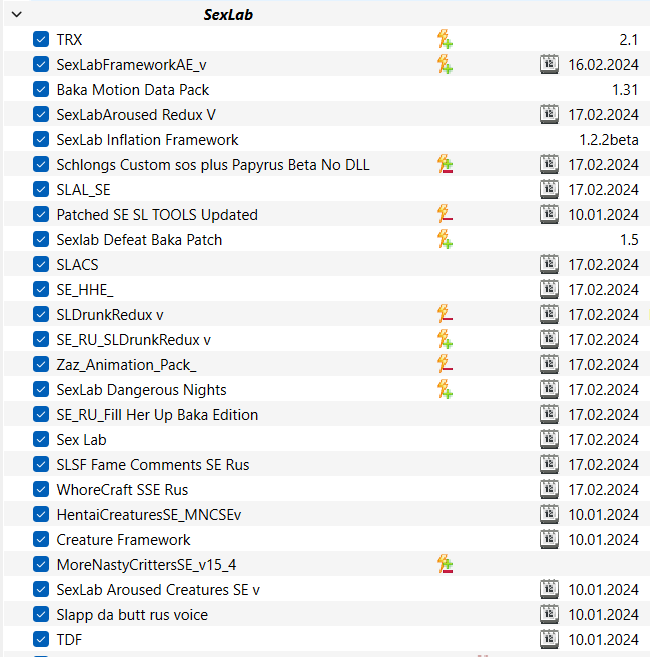This screenshot has width=650, height=657.
Task: Select the SexLabAroused Redux V entry
Action: click(136, 115)
